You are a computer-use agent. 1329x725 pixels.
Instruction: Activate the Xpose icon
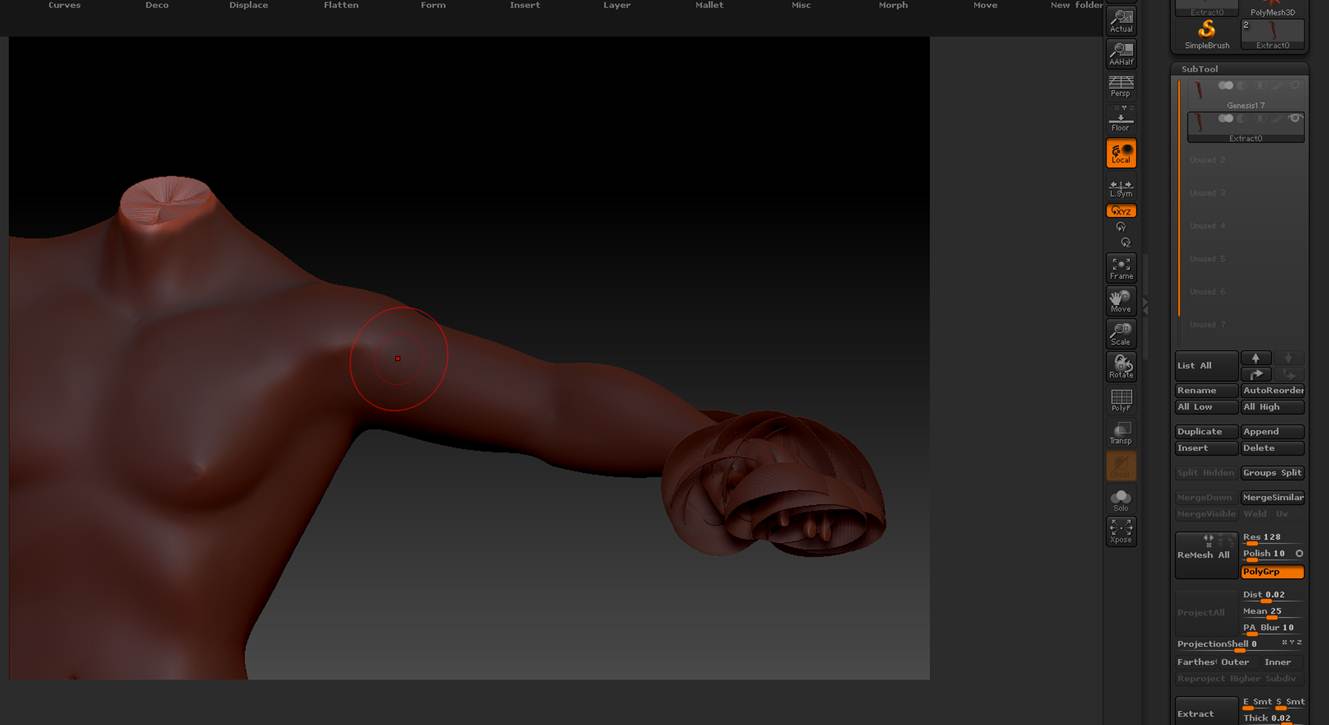[x=1121, y=530]
